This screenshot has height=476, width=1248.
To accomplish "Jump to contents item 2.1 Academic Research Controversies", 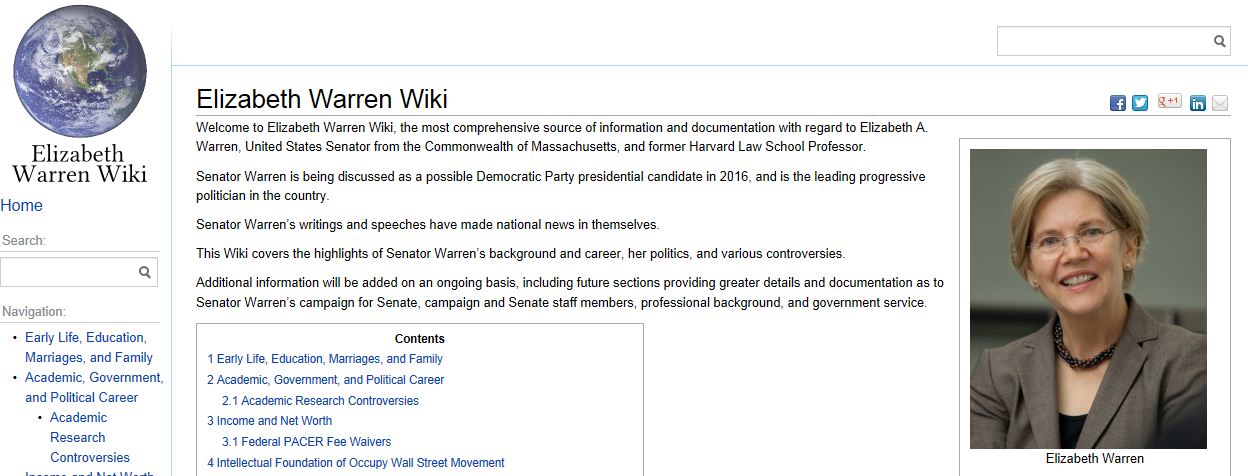I will click(x=320, y=401).
